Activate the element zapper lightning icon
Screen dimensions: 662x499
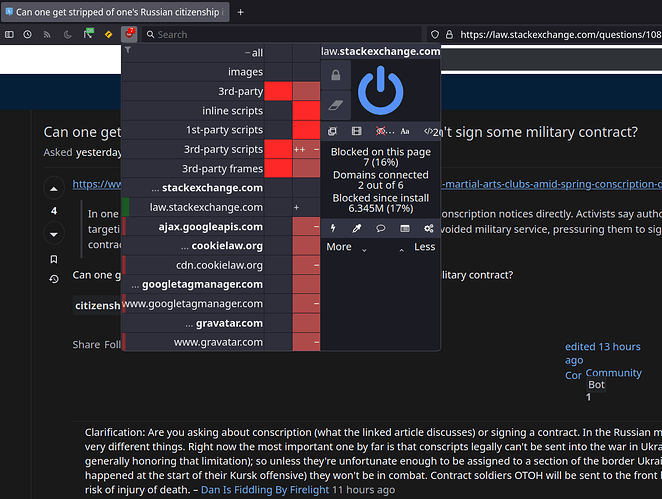point(333,228)
